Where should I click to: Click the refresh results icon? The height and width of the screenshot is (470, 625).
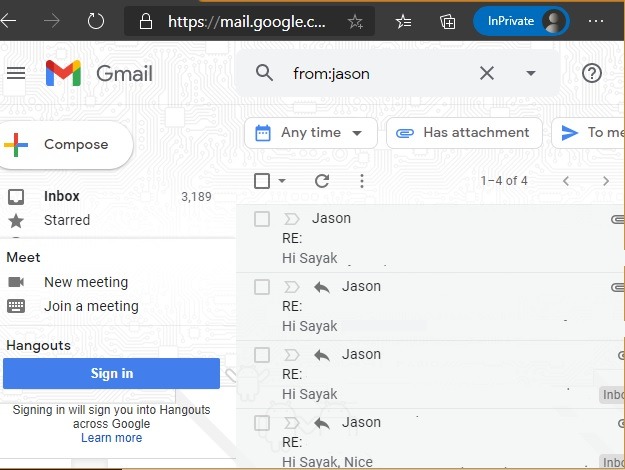click(x=322, y=181)
